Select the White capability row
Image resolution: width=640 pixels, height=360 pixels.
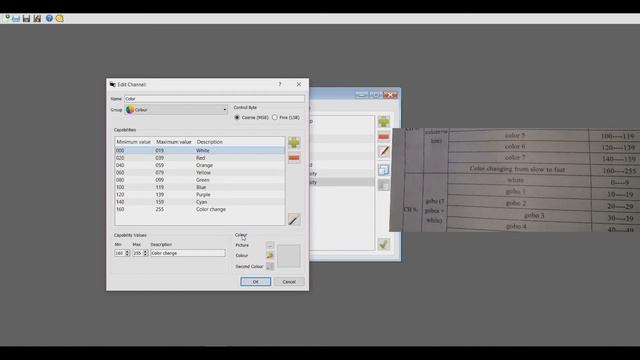[x=200, y=151]
